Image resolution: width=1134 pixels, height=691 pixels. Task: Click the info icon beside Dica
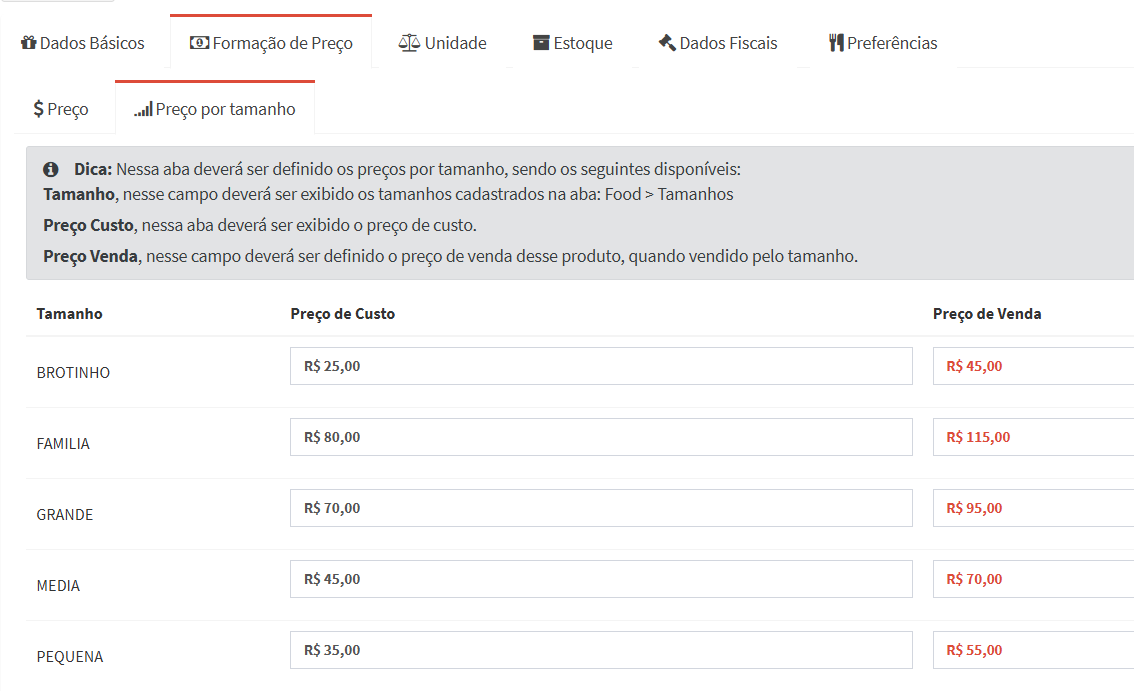click(x=51, y=169)
